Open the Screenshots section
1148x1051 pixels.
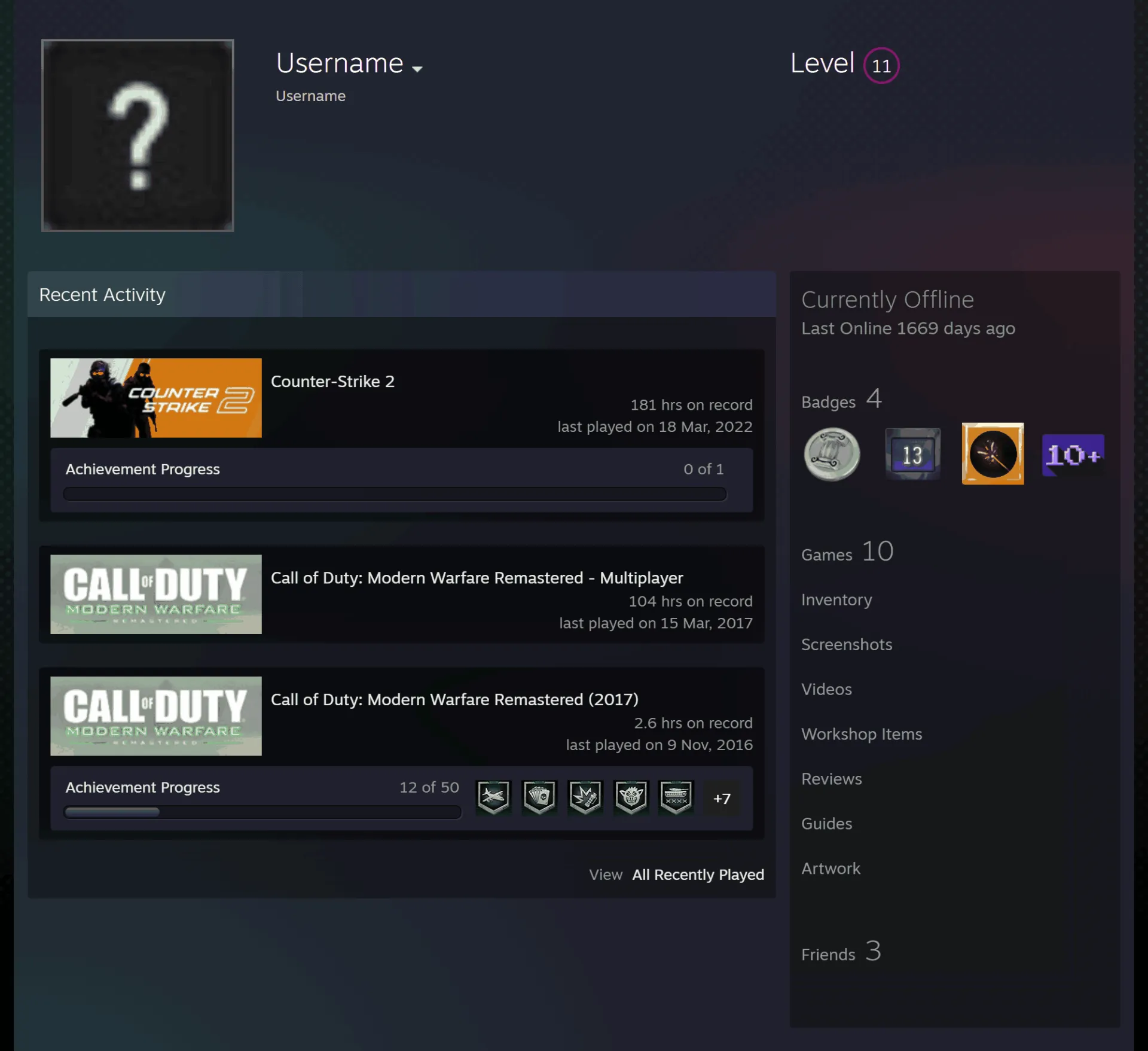tap(847, 644)
